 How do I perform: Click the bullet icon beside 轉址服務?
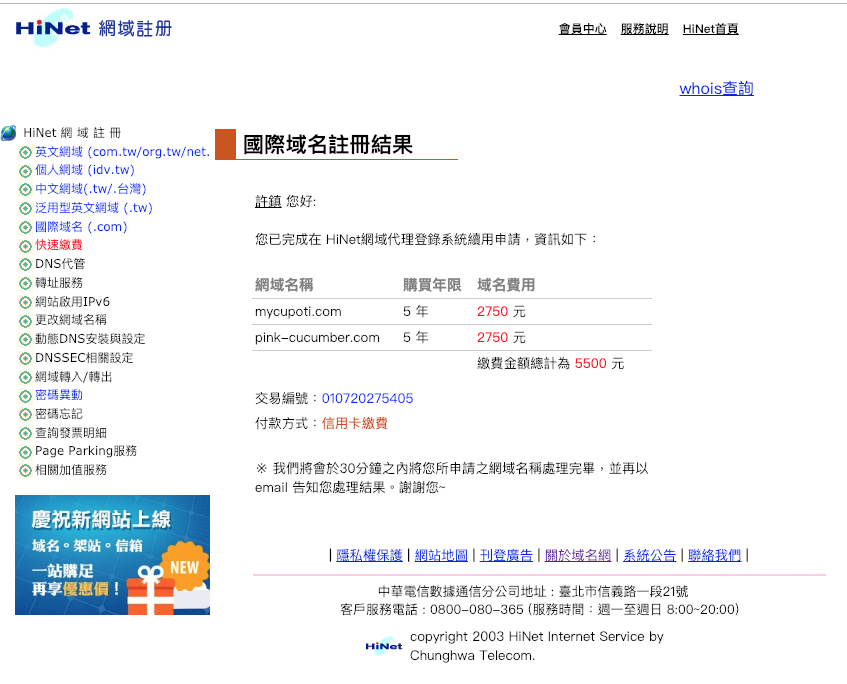[x=25, y=284]
